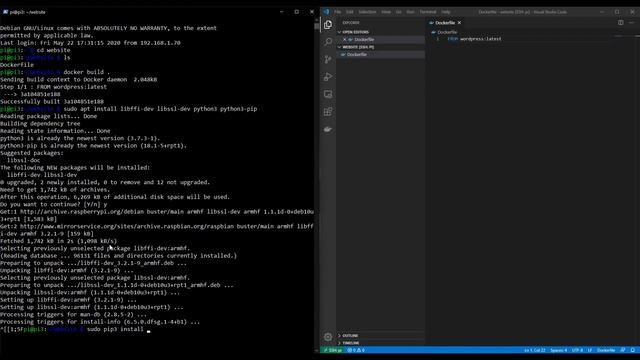Click the Dockerfile language mode indicator
The height and width of the screenshot is (360, 640).
(606, 350)
